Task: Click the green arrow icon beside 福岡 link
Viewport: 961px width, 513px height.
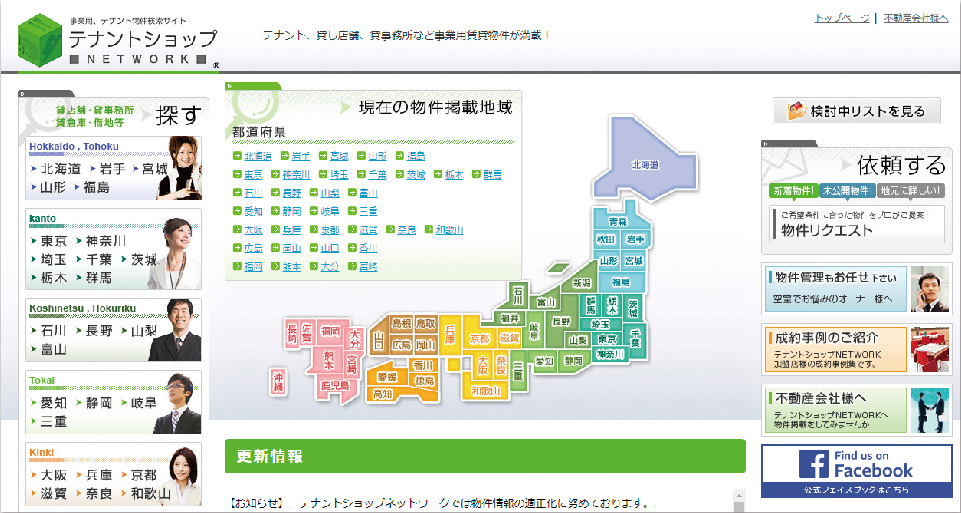Action: click(237, 267)
